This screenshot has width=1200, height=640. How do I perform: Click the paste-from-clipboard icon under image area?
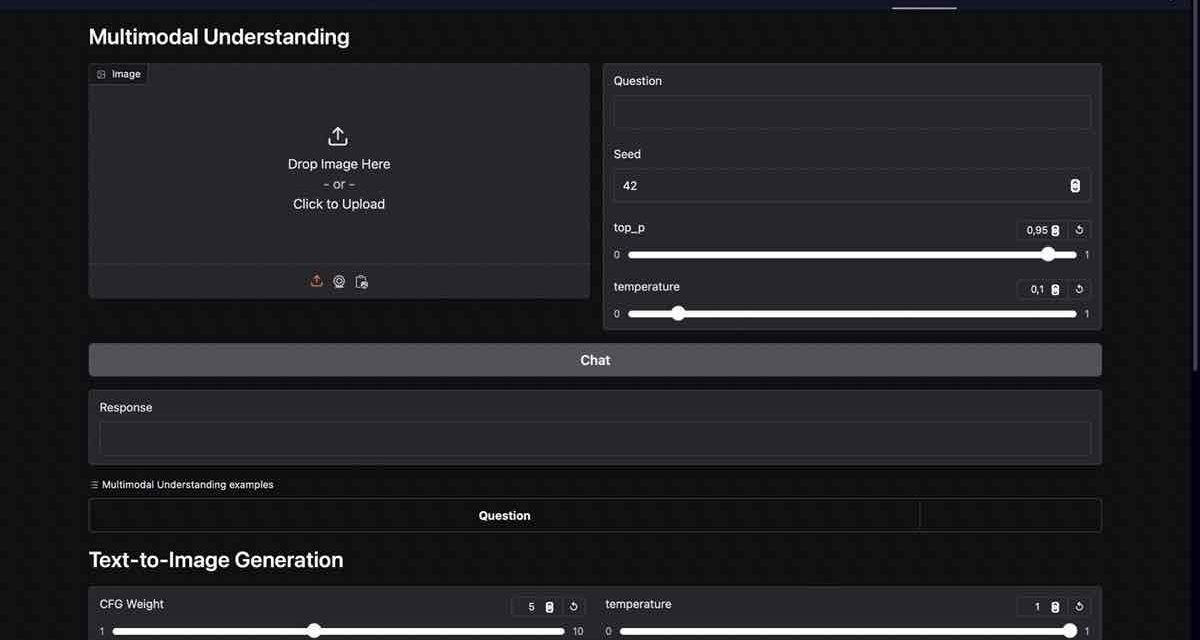pos(362,282)
